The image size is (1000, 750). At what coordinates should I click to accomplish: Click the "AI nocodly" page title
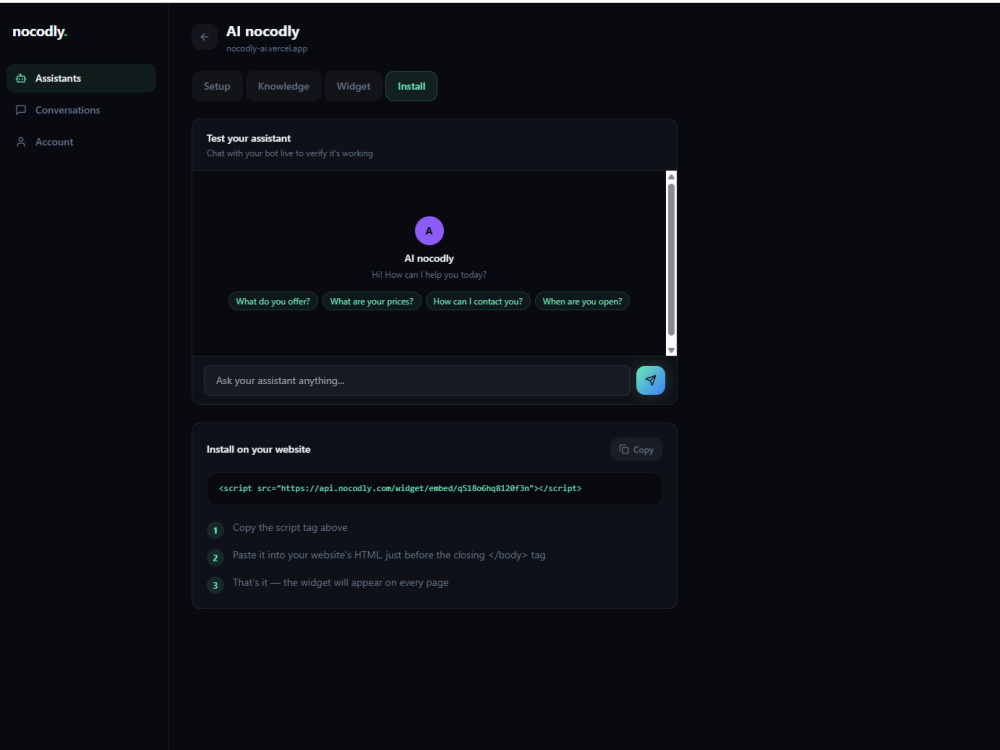click(x=263, y=31)
